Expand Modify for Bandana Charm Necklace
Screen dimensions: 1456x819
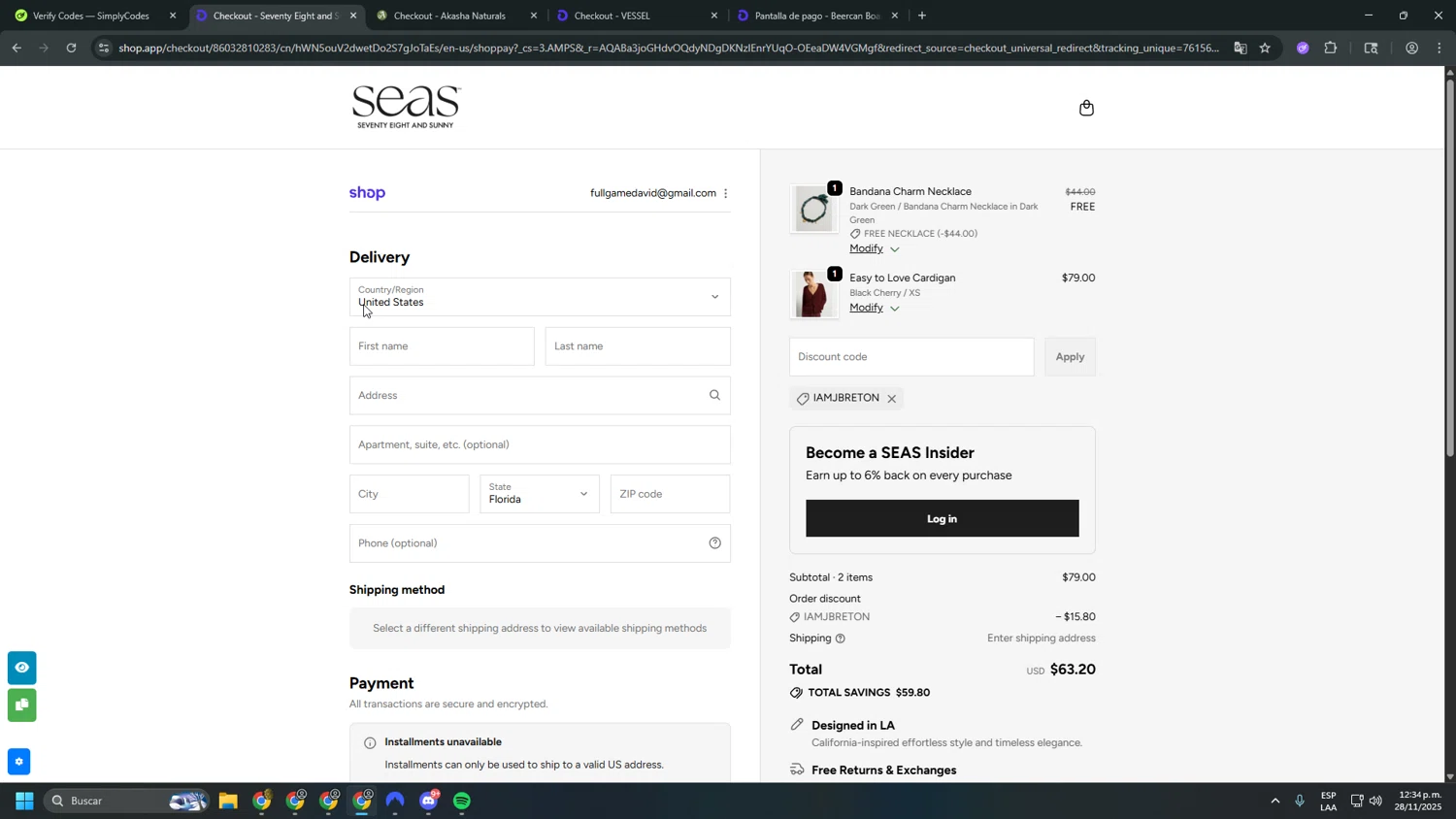coord(875,249)
